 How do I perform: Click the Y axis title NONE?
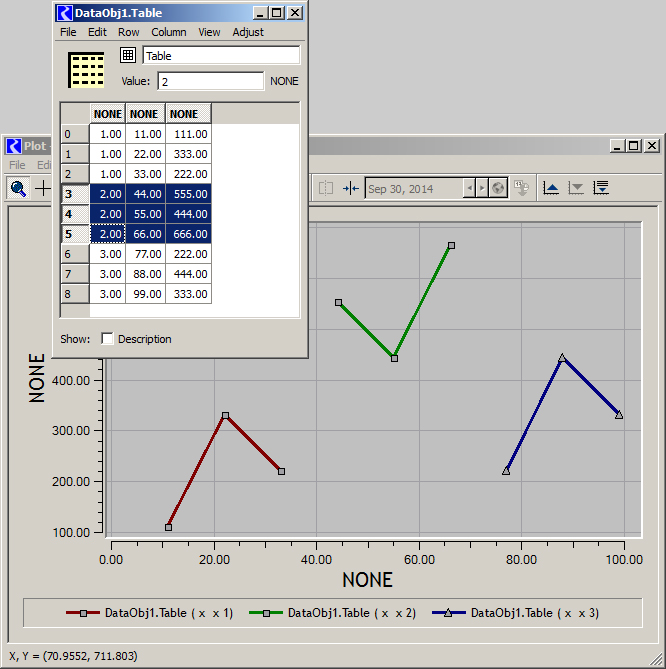click(37, 378)
